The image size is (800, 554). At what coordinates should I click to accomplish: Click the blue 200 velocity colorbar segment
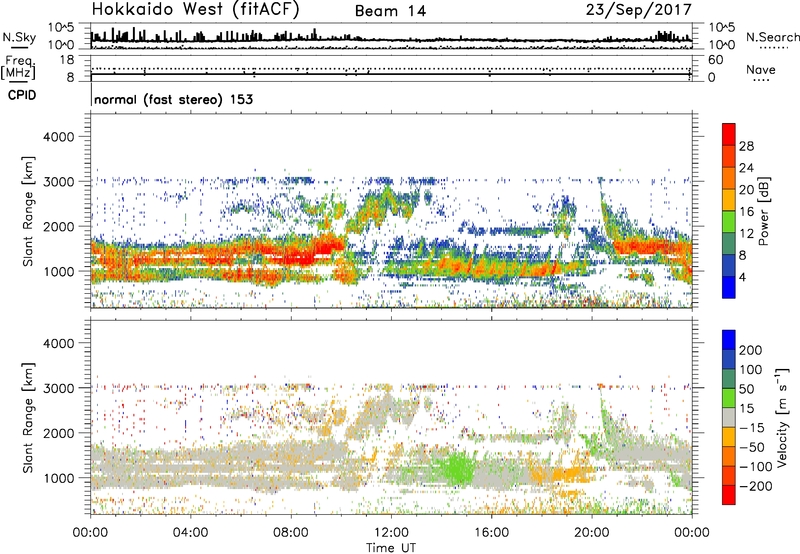pyautogui.click(x=729, y=340)
